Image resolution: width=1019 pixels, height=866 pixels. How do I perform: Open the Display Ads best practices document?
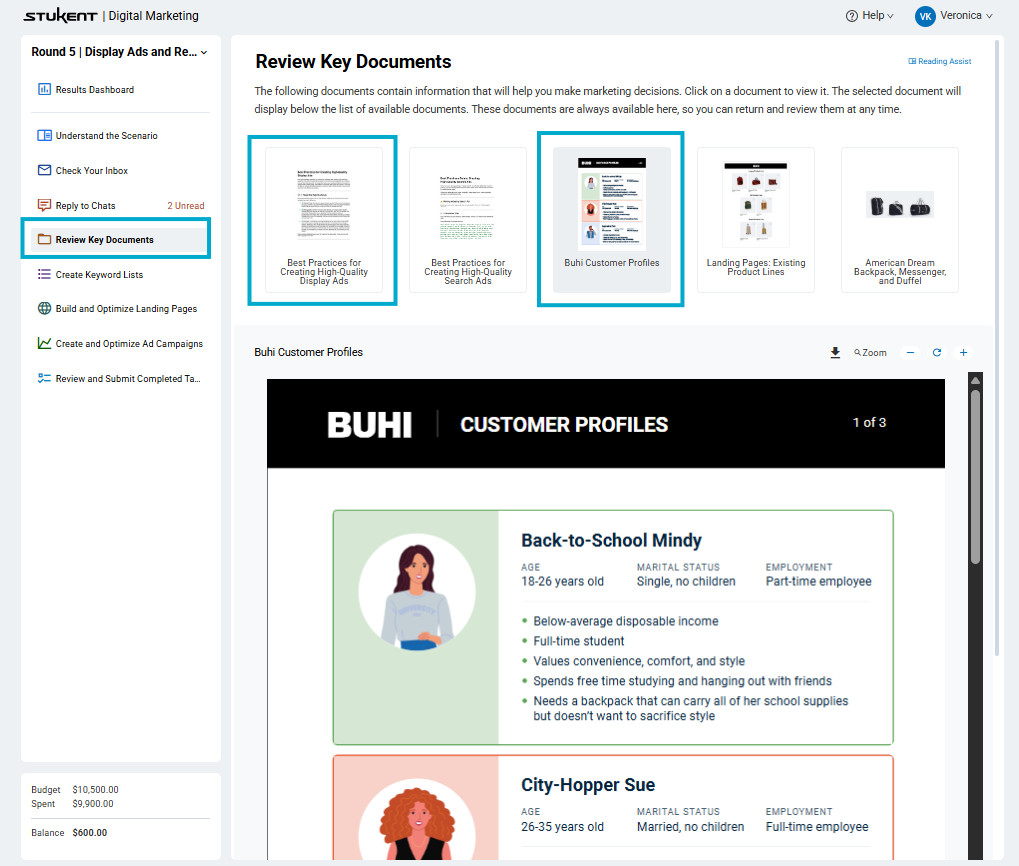[324, 220]
